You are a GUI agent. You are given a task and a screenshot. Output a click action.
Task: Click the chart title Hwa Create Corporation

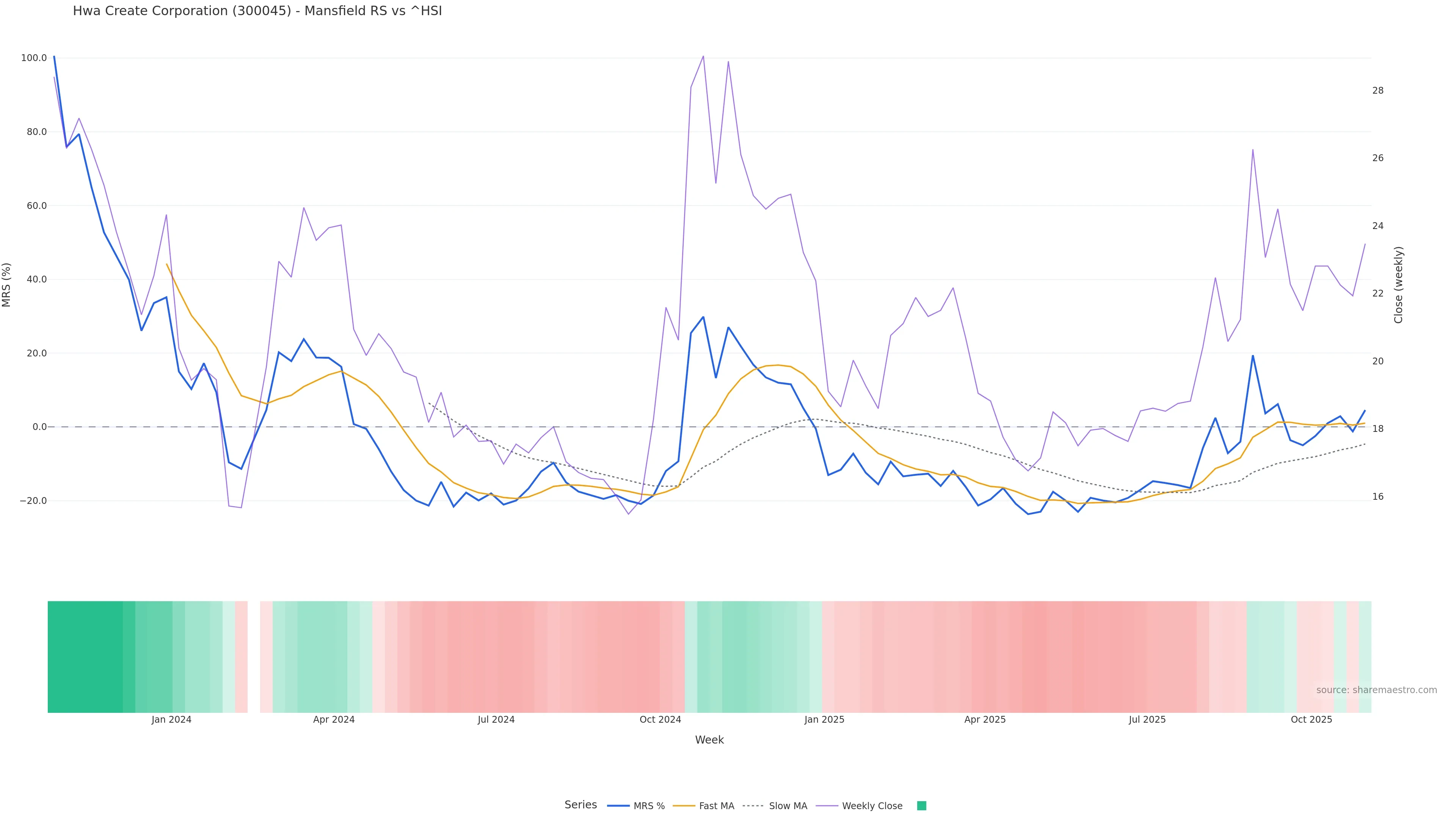tap(257, 11)
